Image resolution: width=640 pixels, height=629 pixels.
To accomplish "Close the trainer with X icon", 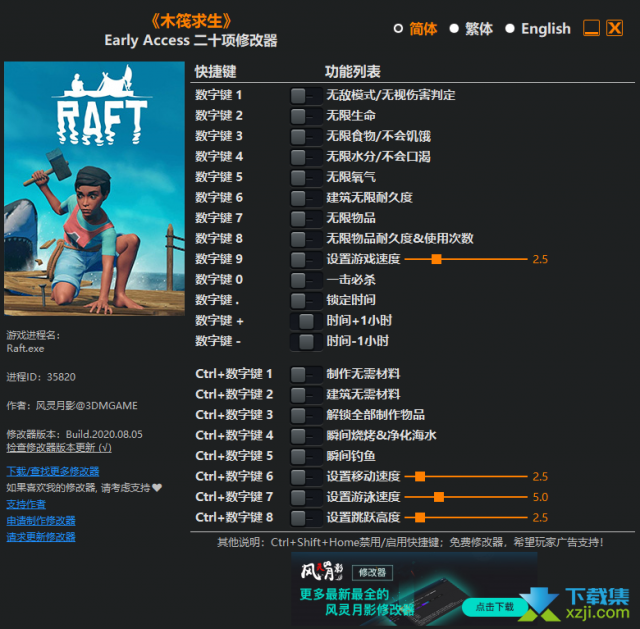I will click(x=614, y=28).
